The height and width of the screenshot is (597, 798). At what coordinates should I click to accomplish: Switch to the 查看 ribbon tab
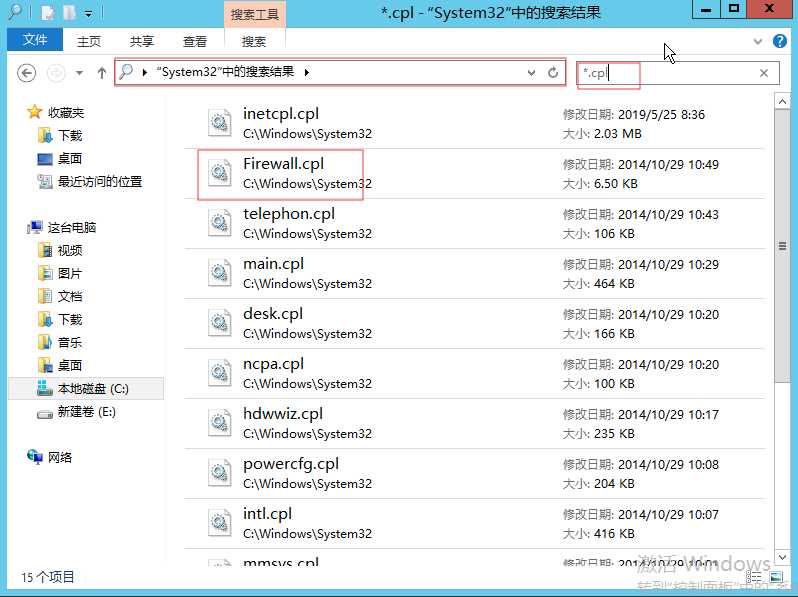194,41
